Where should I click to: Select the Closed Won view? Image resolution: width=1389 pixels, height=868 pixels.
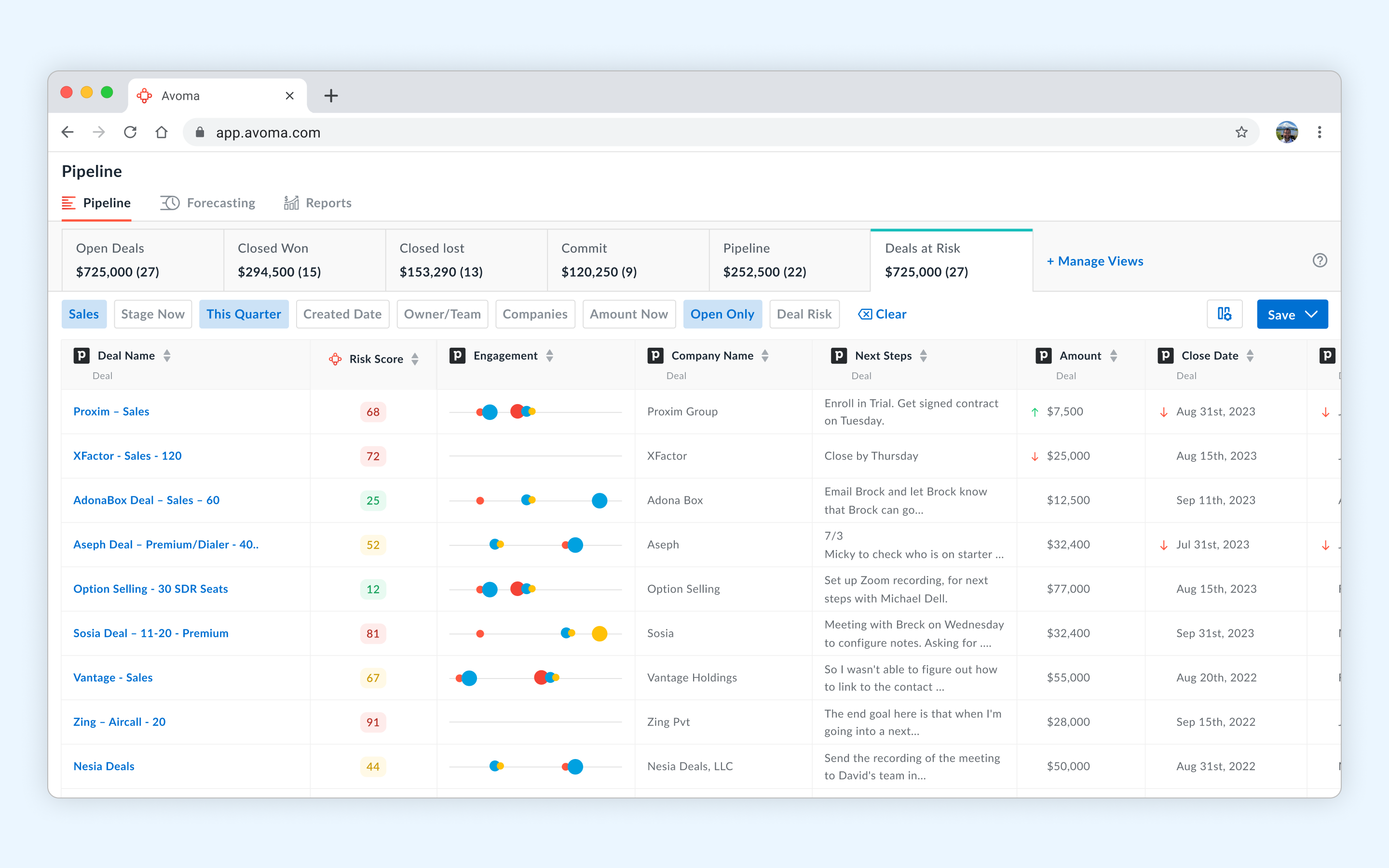point(305,260)
